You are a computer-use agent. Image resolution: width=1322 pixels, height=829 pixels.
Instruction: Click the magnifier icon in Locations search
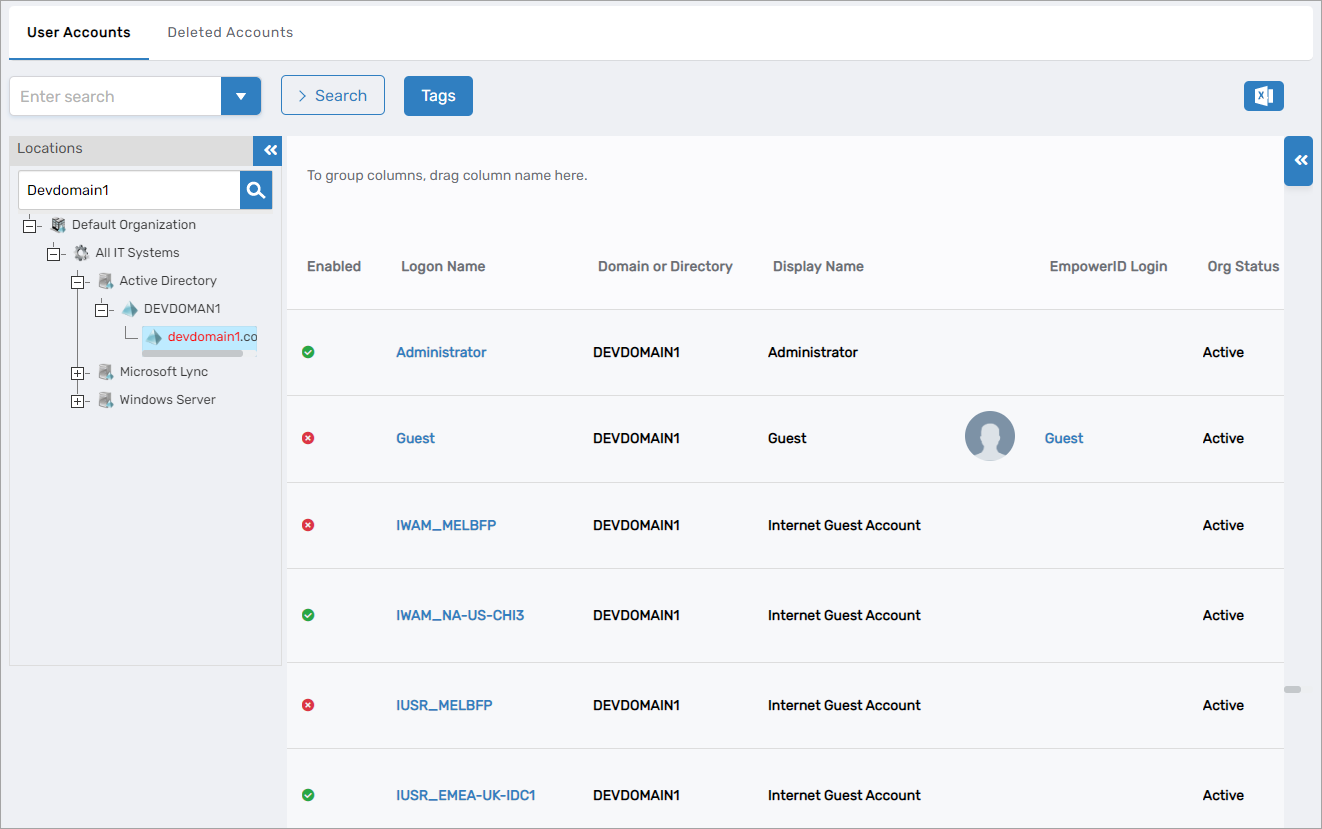(256, 190)
